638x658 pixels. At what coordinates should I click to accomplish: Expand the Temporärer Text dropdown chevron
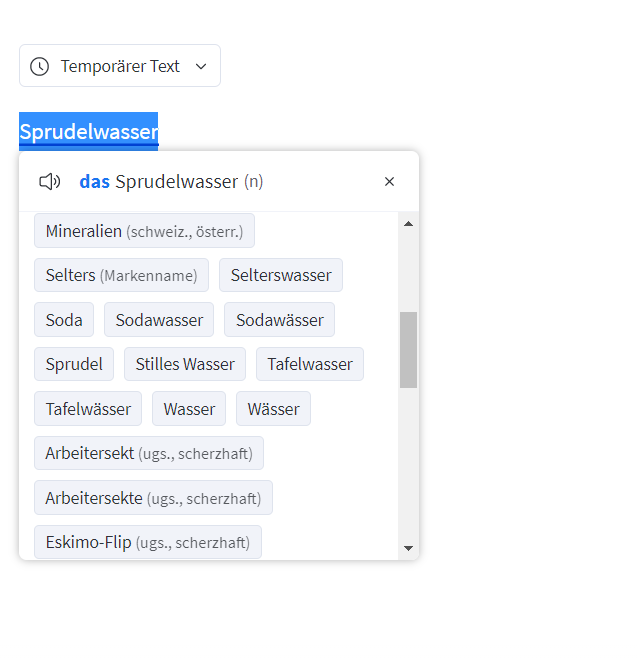(x=201, y=66)
